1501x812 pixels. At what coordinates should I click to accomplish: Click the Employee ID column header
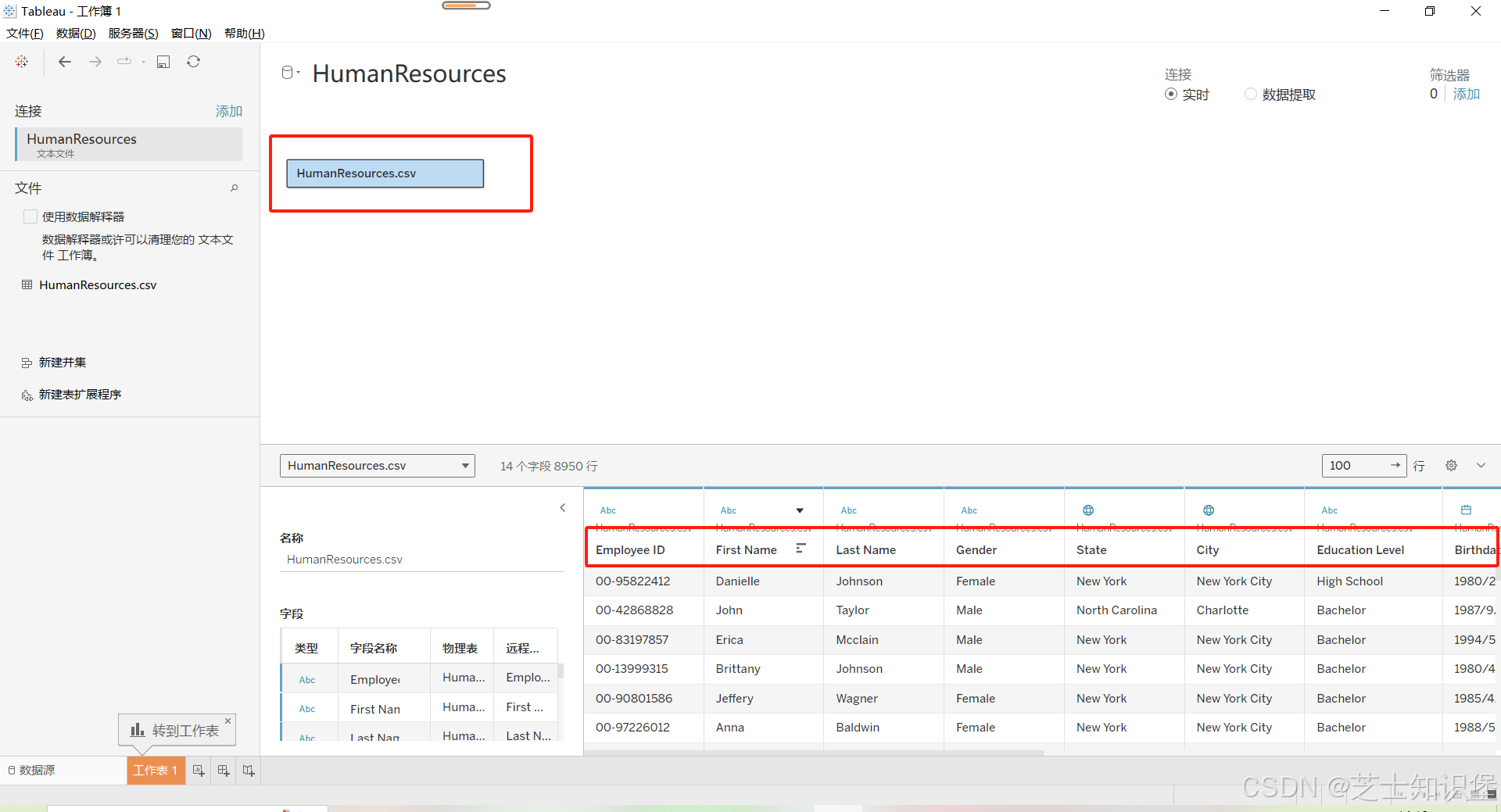(x=630, y=550)
